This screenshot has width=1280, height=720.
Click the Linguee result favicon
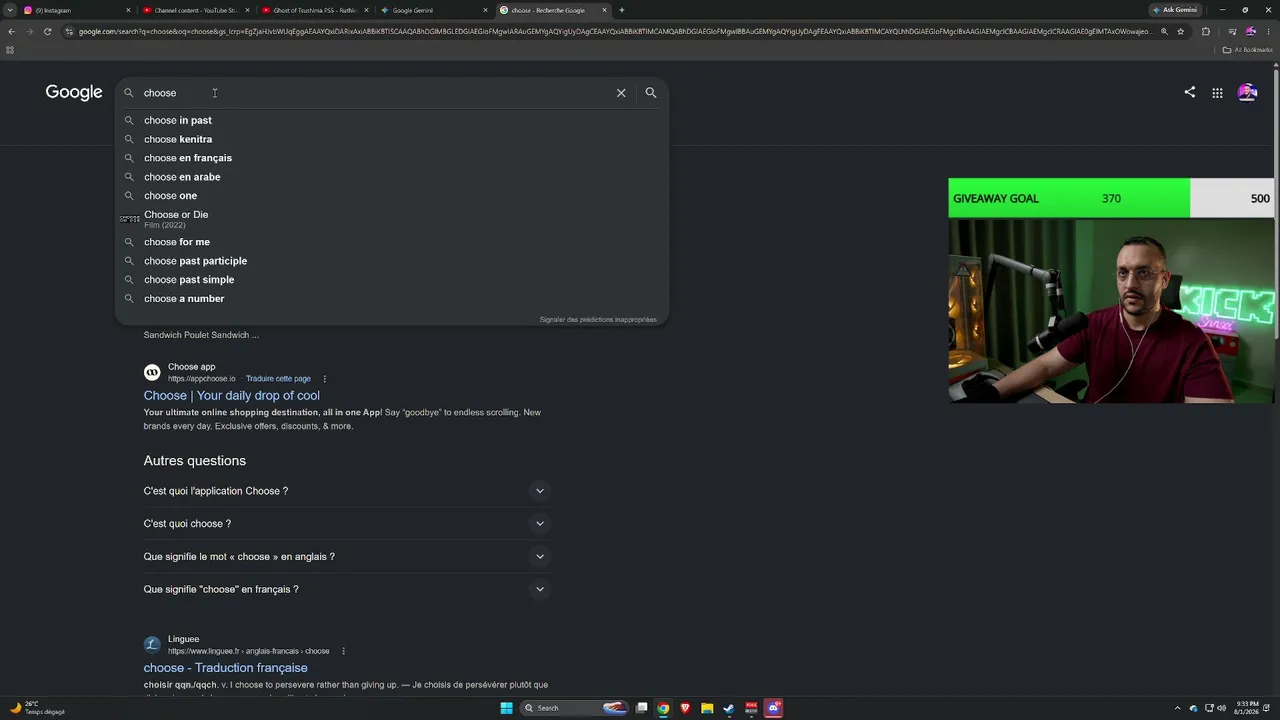pos(152,644)
